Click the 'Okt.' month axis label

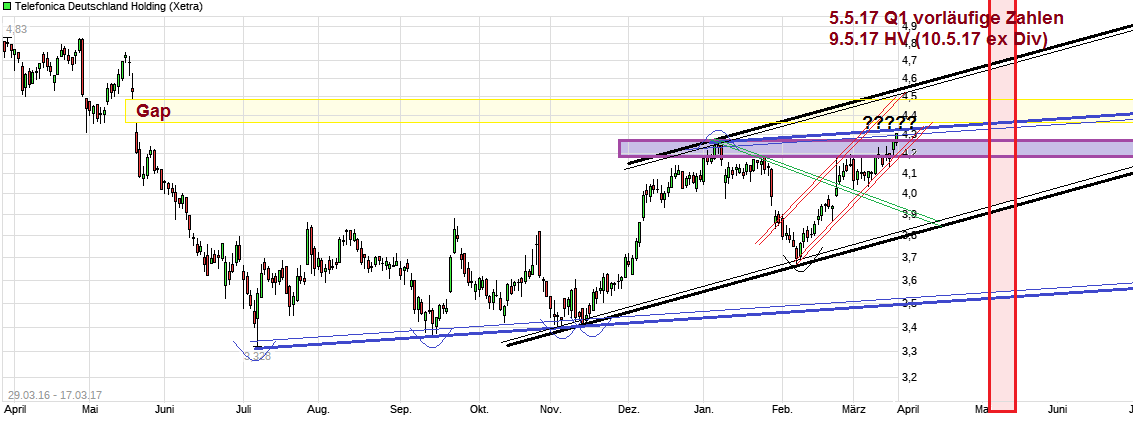tap(478, 409)
